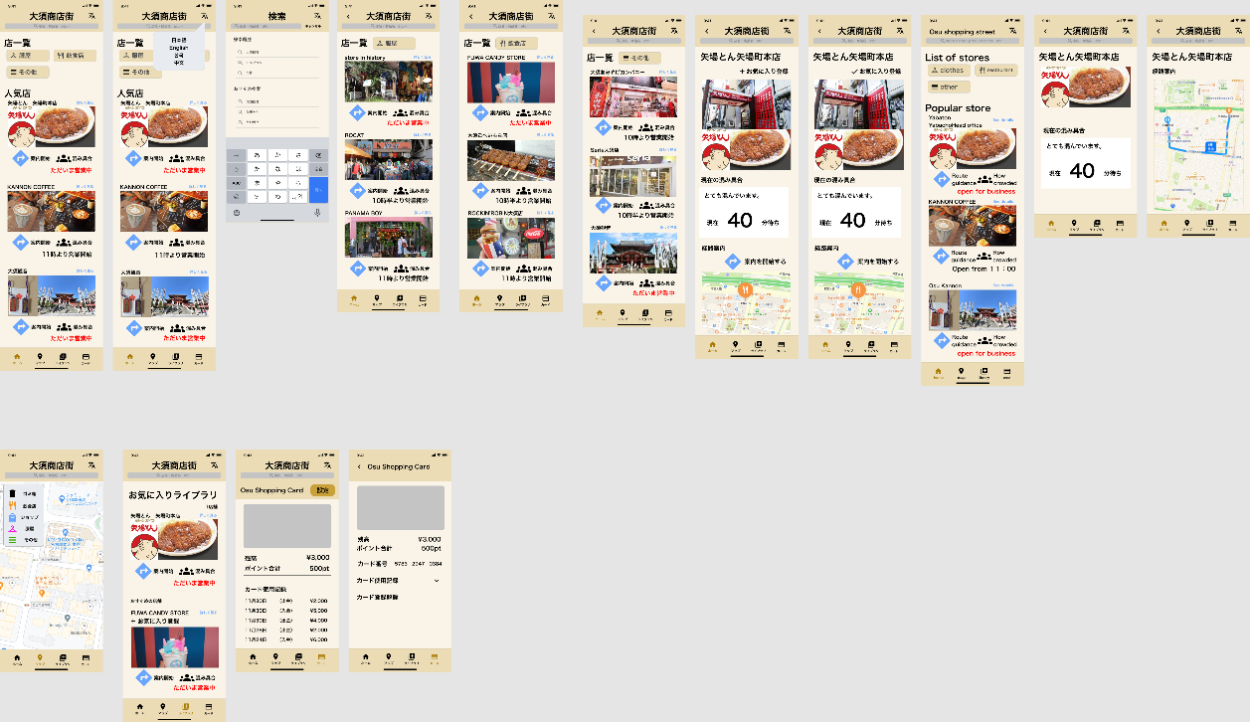Click 'See details' link for Osu Kannon
This screenshot has height=722, width=1250.
[x=1003, y=285]
